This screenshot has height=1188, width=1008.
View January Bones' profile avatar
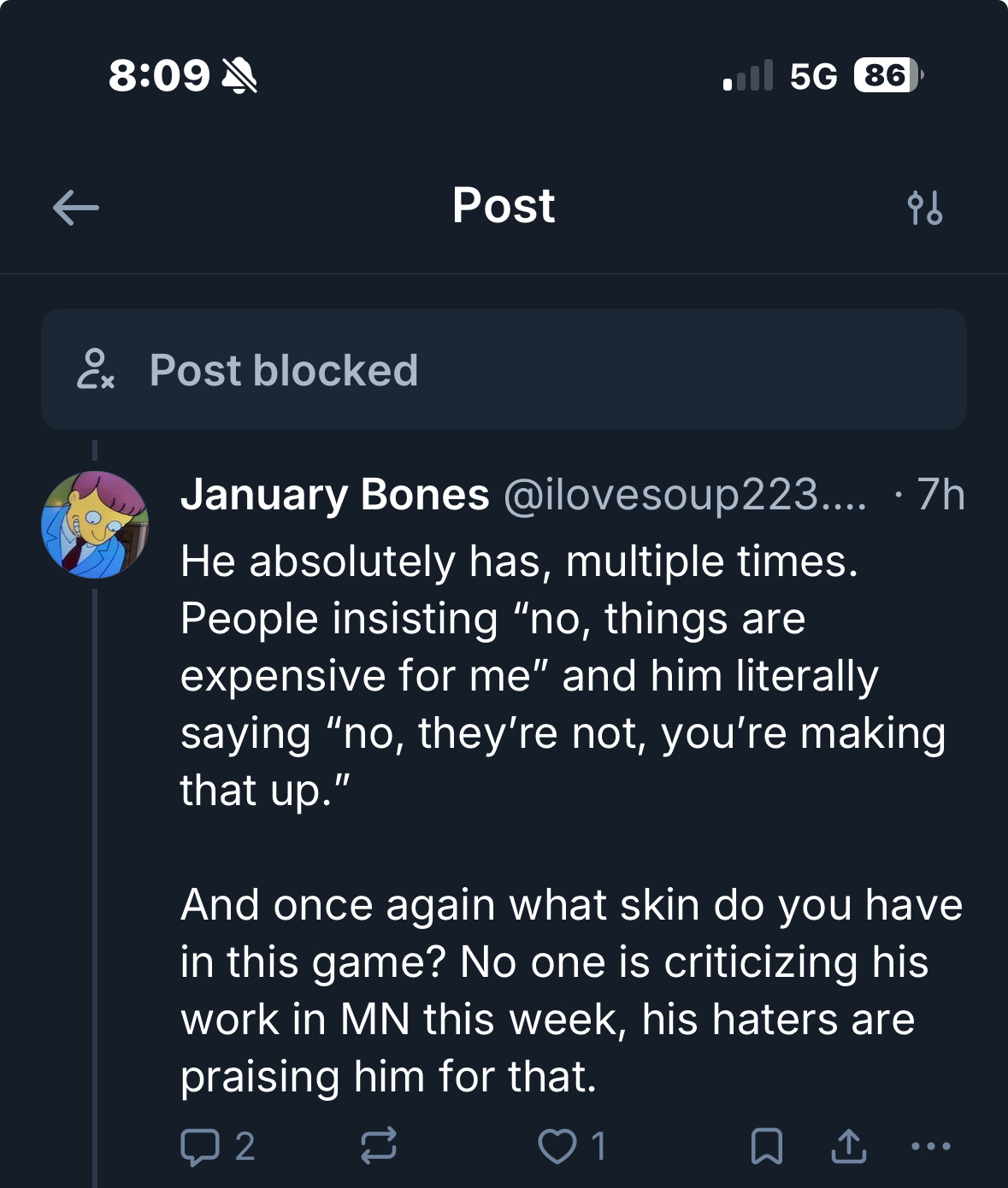pos(95,525)
